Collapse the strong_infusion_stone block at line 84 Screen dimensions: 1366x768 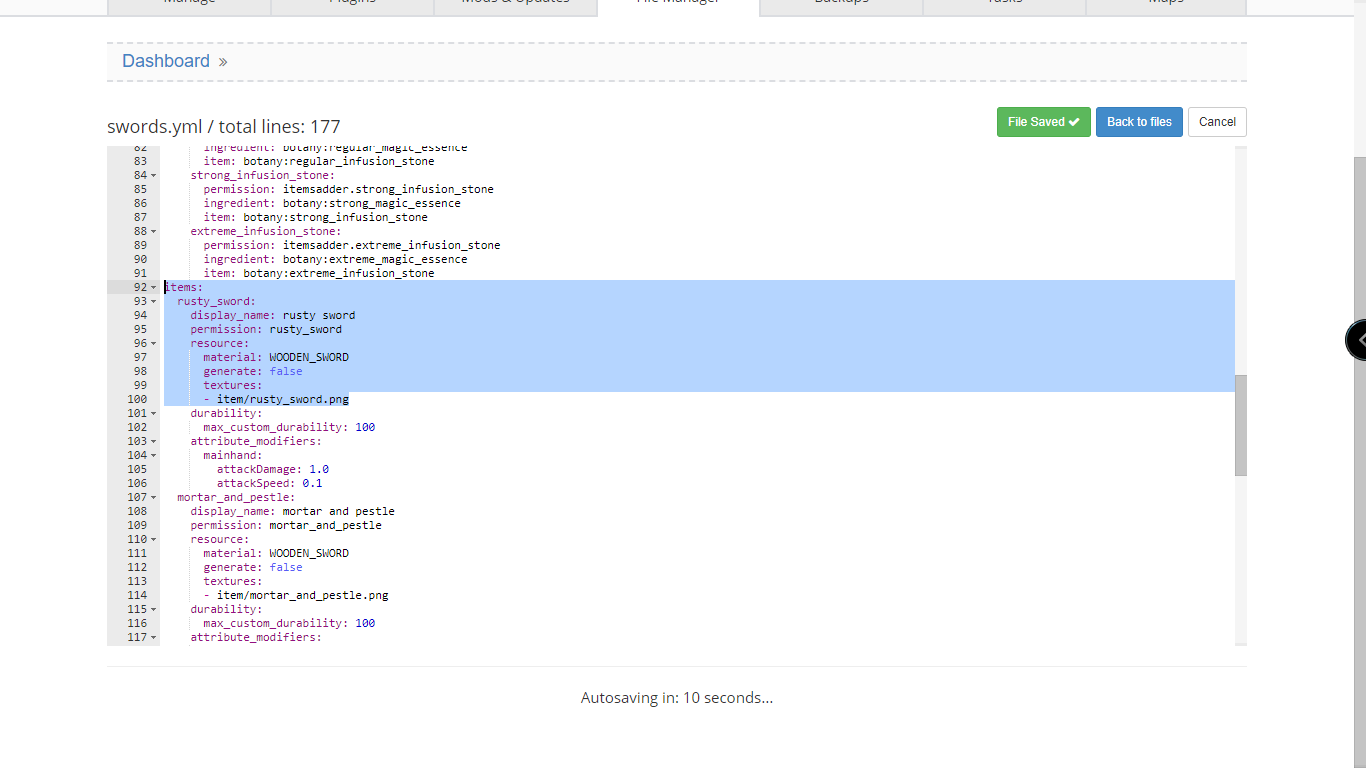154,175
